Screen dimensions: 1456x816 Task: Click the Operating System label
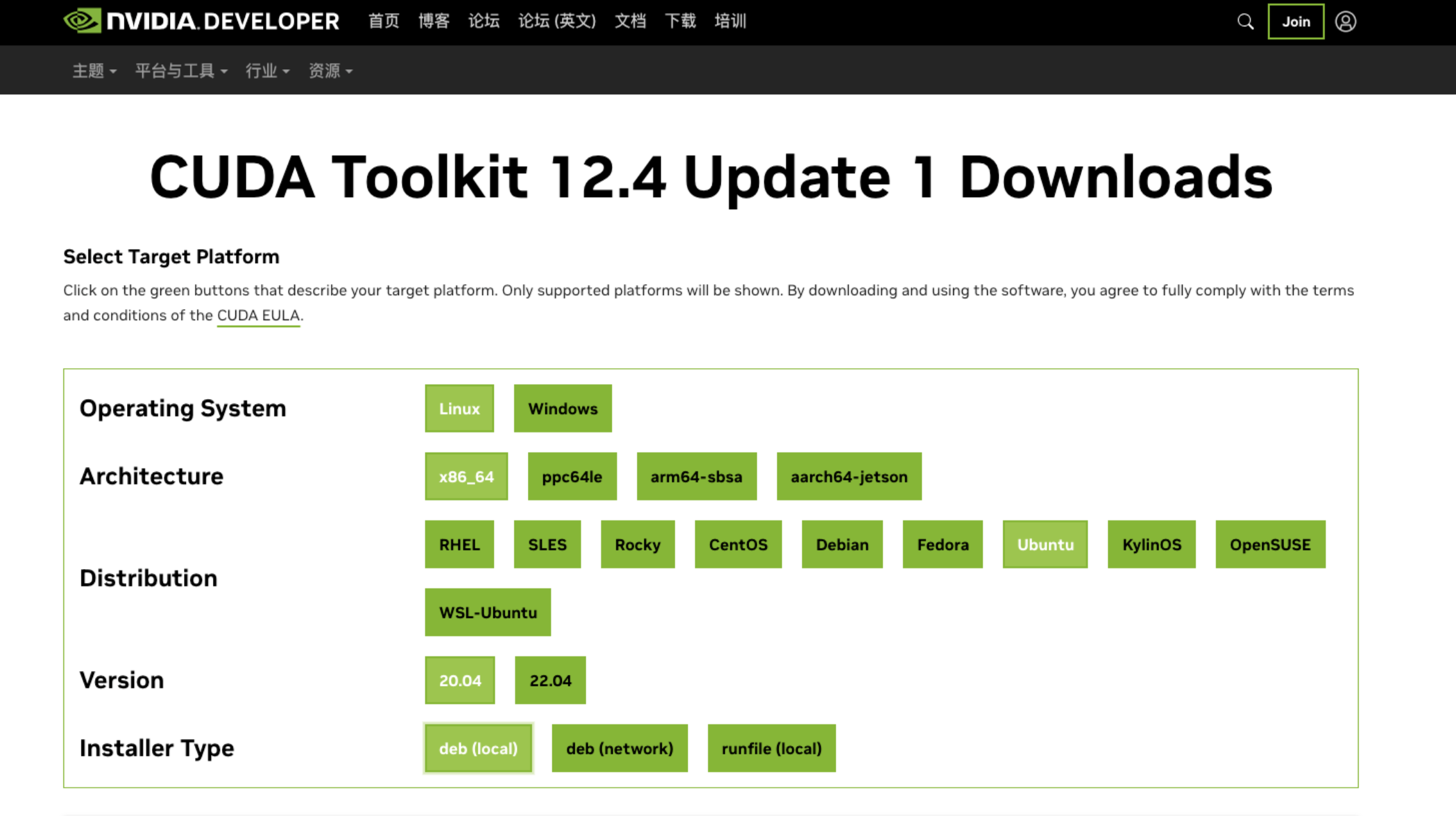[183, 409]
